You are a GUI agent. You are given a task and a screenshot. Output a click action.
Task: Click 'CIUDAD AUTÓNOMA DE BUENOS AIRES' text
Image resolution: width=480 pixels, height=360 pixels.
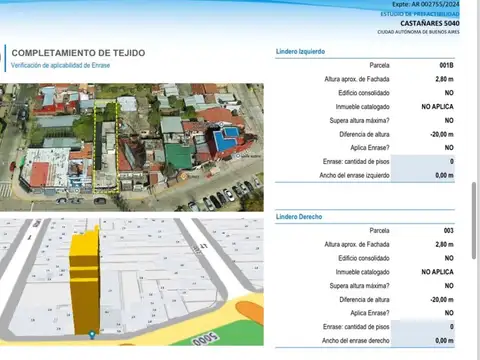(418, 32)
